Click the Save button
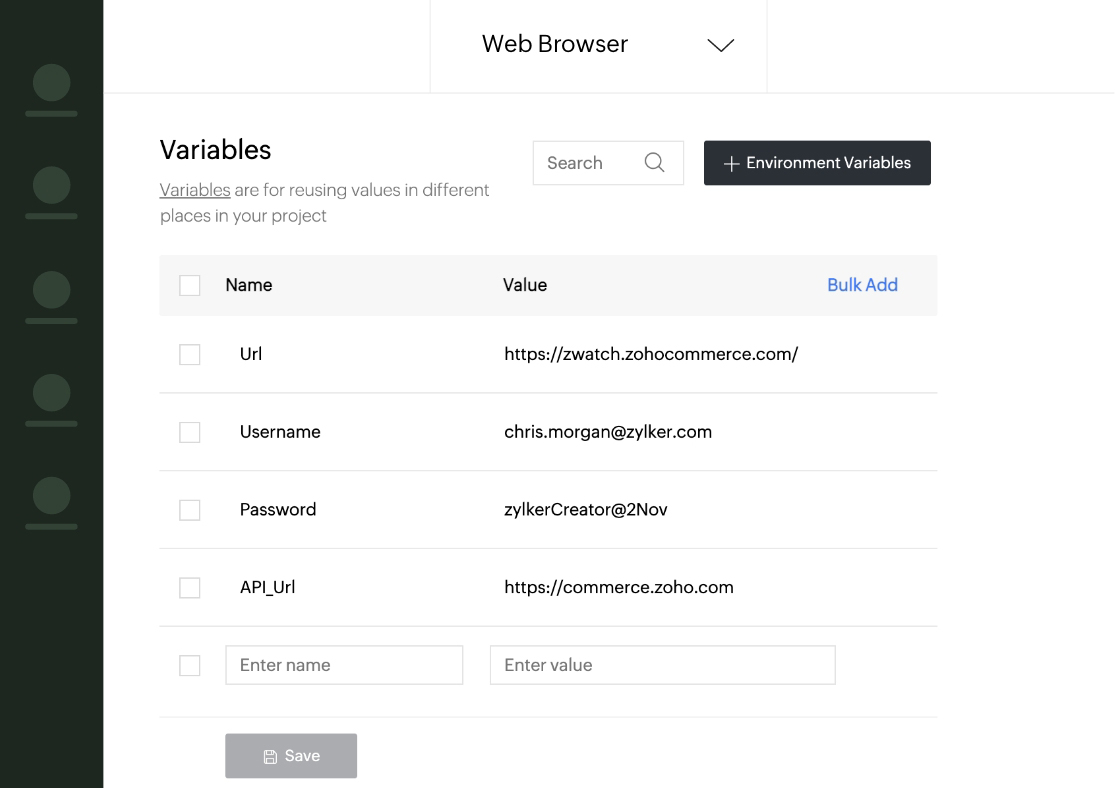The height and width of the screenshot is (788, 1115). 291,756
